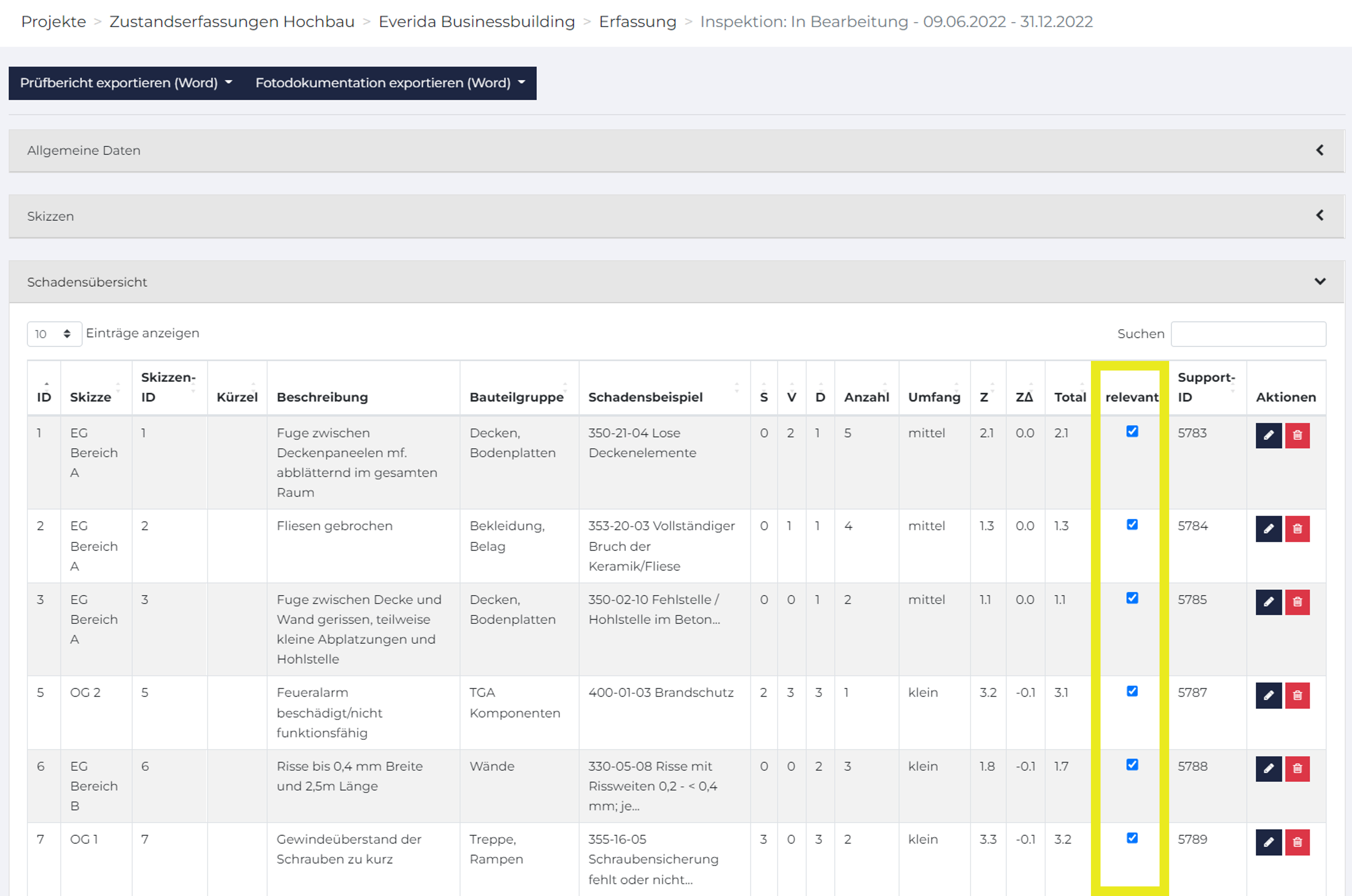Toggle relevant checkbox for Feueralarm row
Screen dimensions: 1352x896
1132,691
